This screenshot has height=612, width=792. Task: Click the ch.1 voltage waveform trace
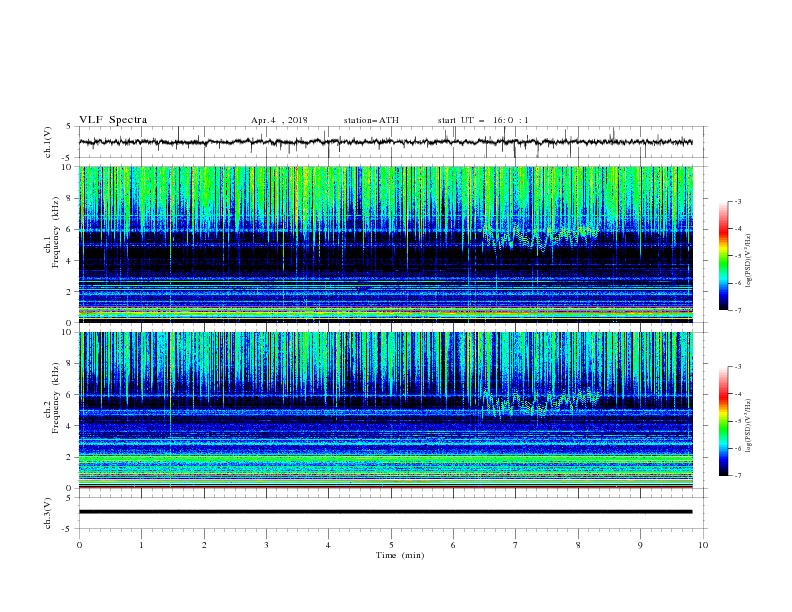pos(385,142)
